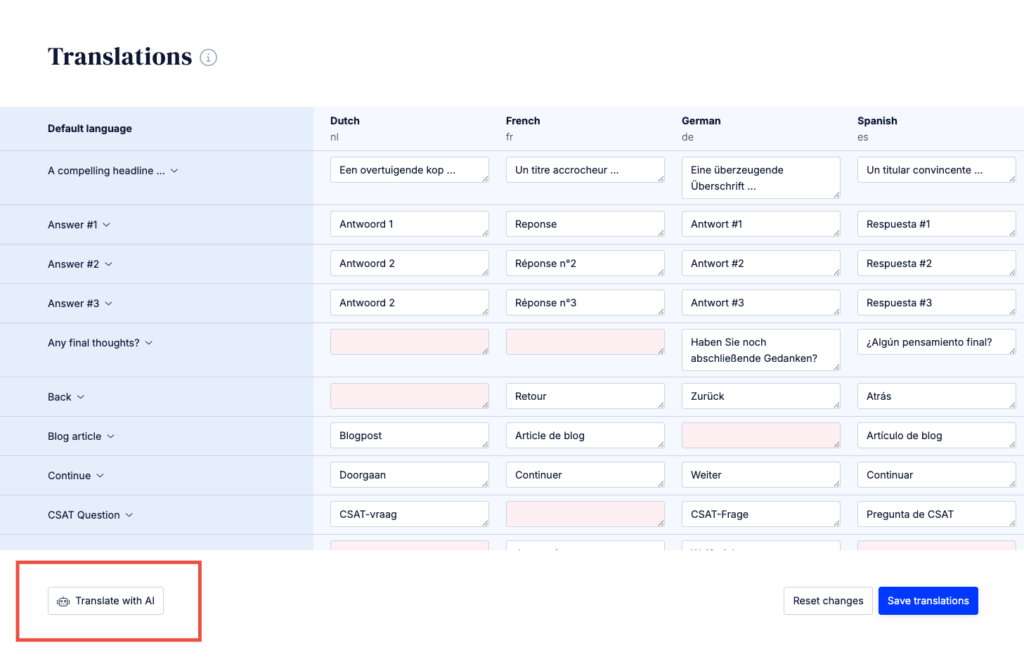Open the Answer #3 row chevron

click(108, 303)
